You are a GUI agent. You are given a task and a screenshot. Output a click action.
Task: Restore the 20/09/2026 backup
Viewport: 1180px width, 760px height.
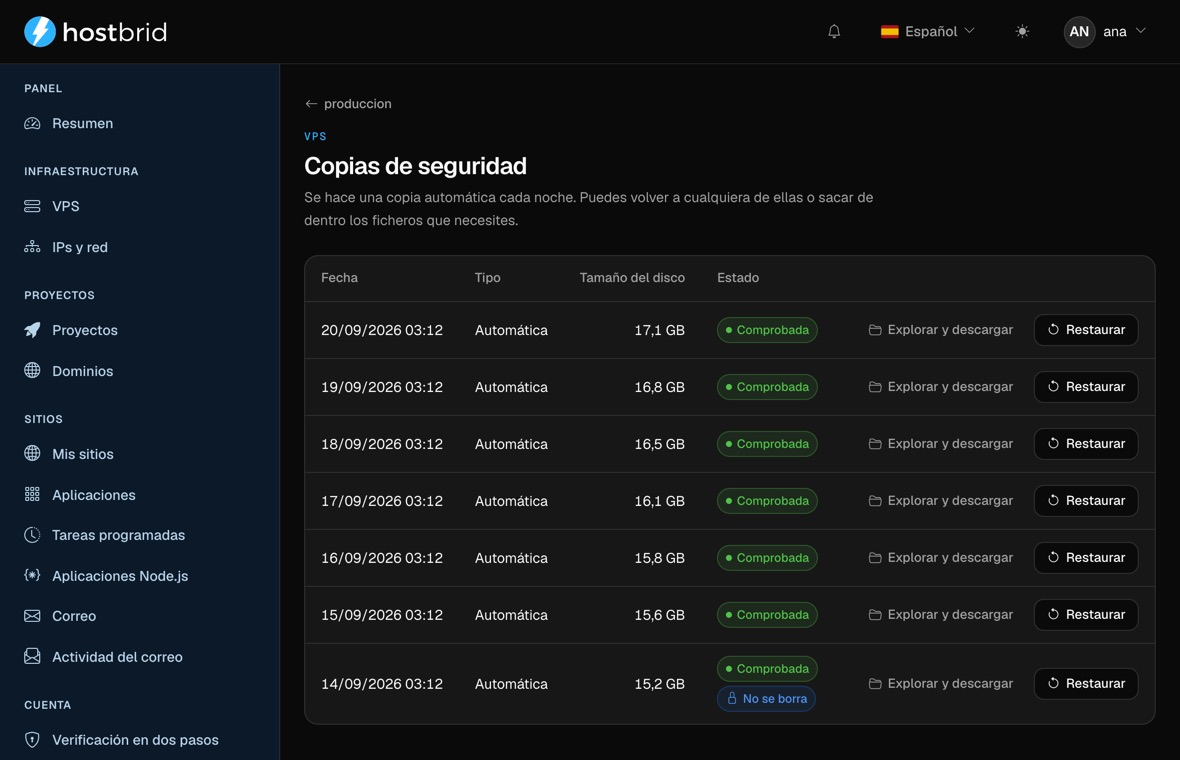pyautogui.click(x=1086, y=330)
